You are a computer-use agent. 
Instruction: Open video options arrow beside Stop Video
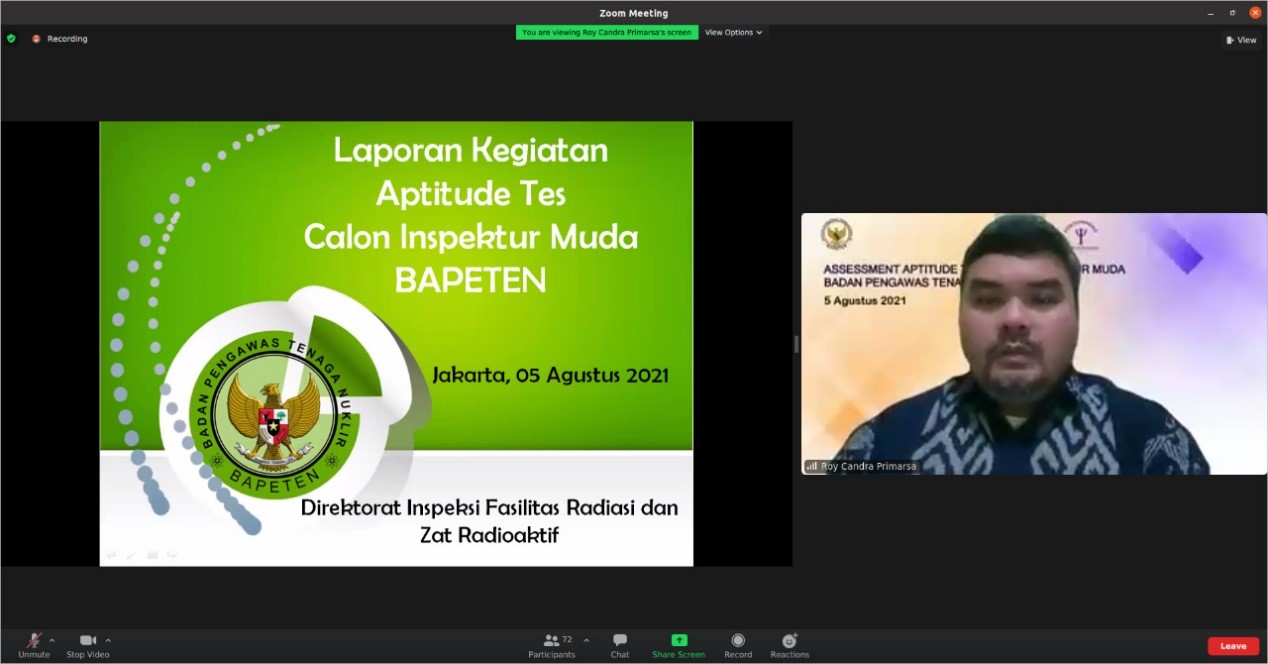pyautogui.click(x=108, y=640)
